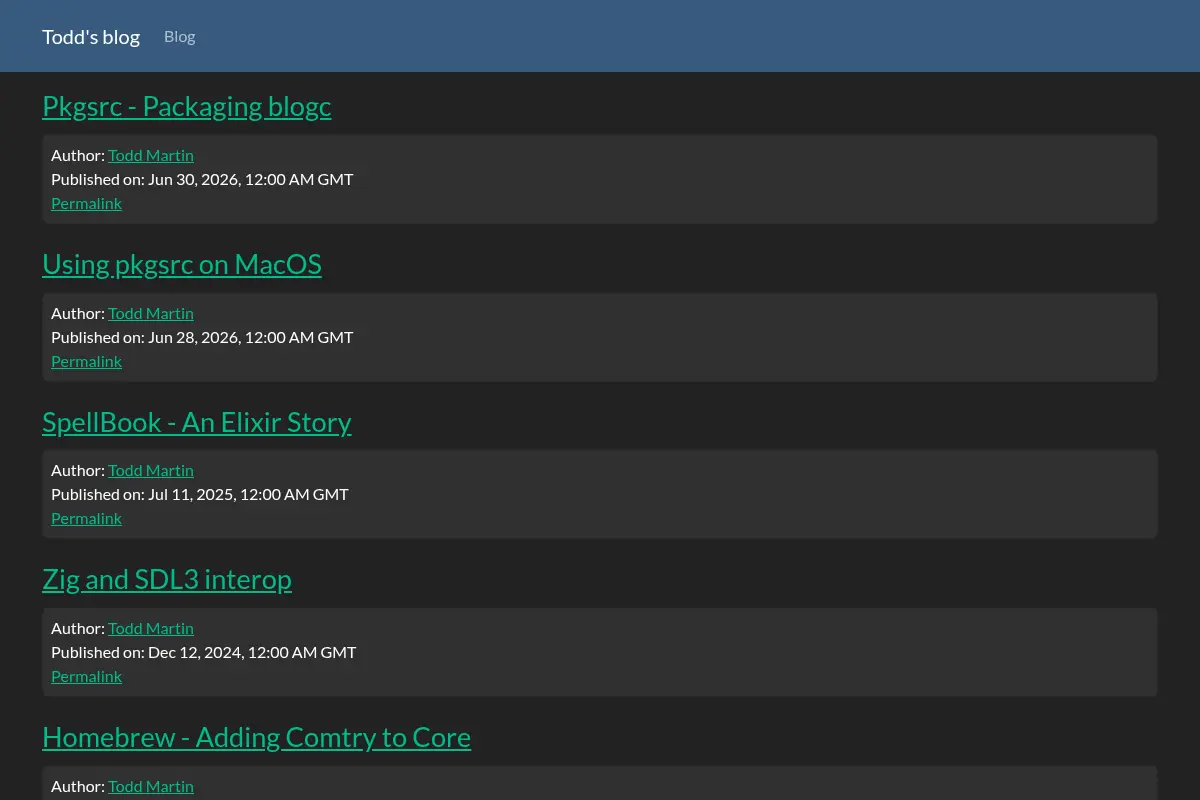Click the date Jun 30, 2026, 12:00 AM GMT
The width and height of the screenshot is (1200, 800).
(251, 179)
